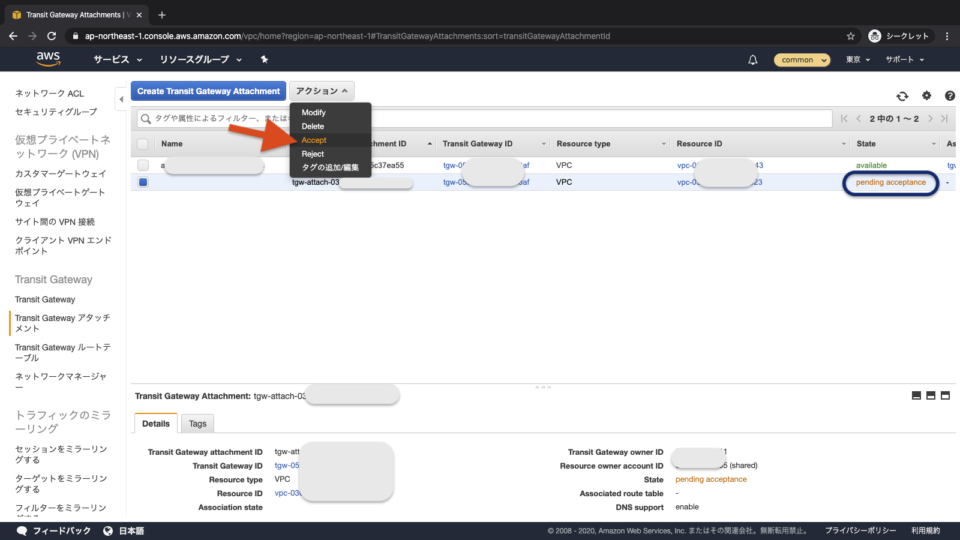Toggle the select-all header checkbox

point(143,144)
